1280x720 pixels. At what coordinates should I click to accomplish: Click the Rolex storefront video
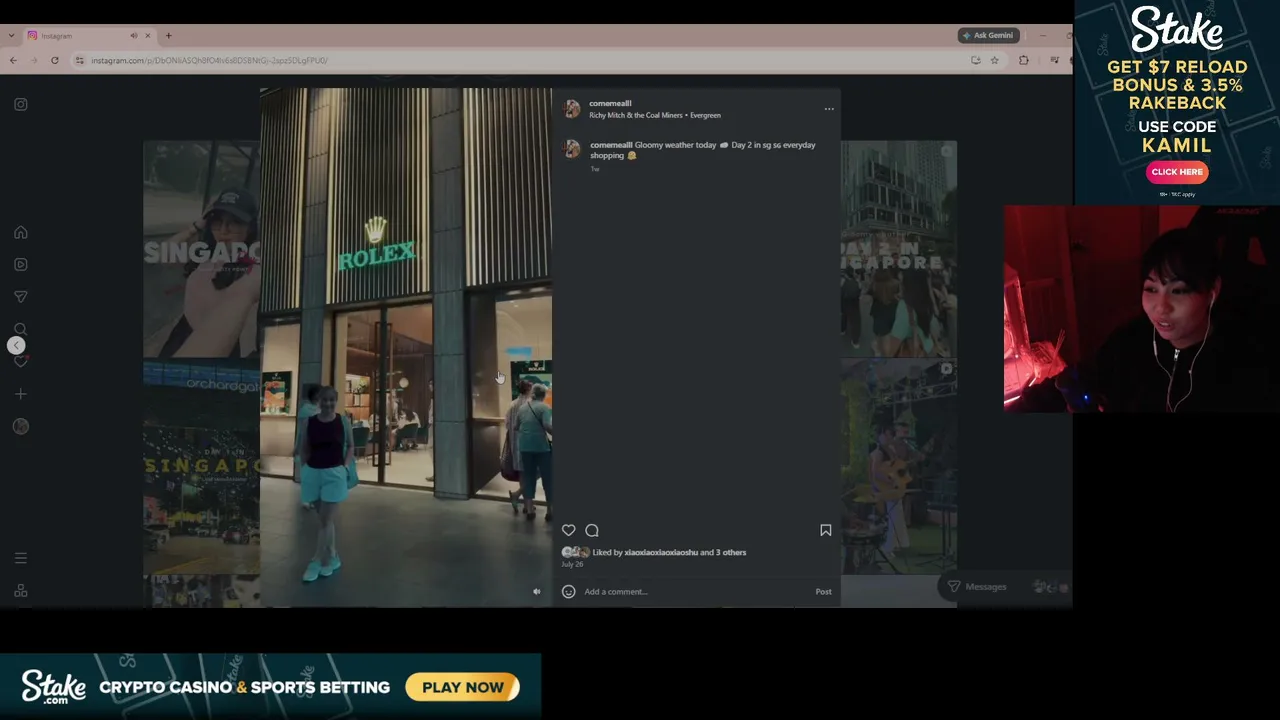[x=406, y=348]
